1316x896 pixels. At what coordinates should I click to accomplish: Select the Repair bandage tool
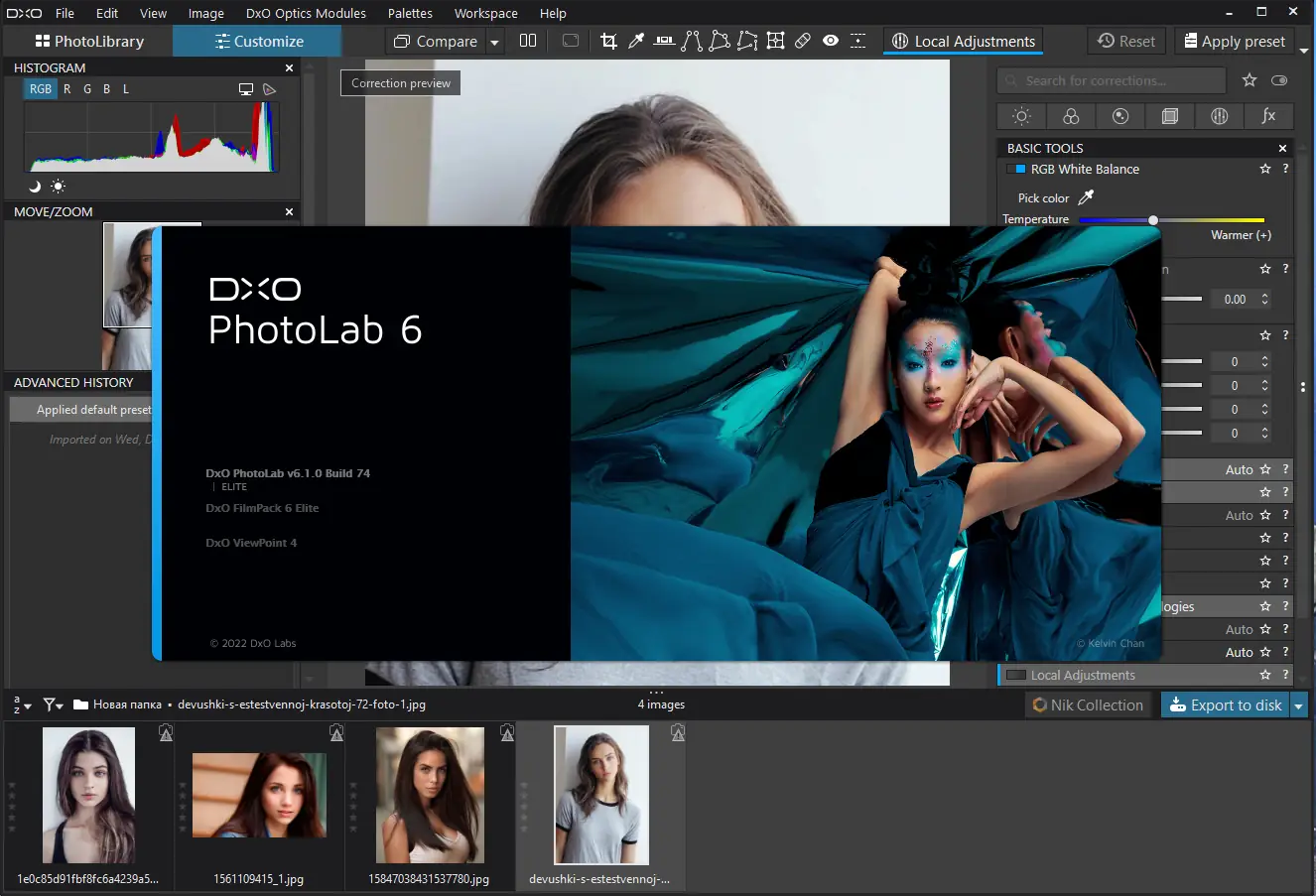tap(803, 41)
